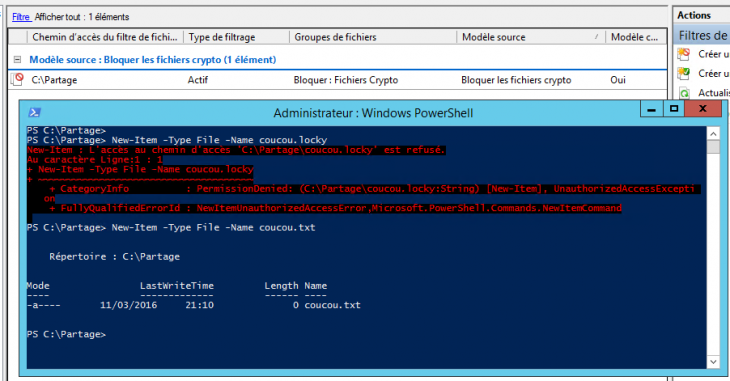Minimize the PowerShell window
730x381 pixels.
(651, 109)
